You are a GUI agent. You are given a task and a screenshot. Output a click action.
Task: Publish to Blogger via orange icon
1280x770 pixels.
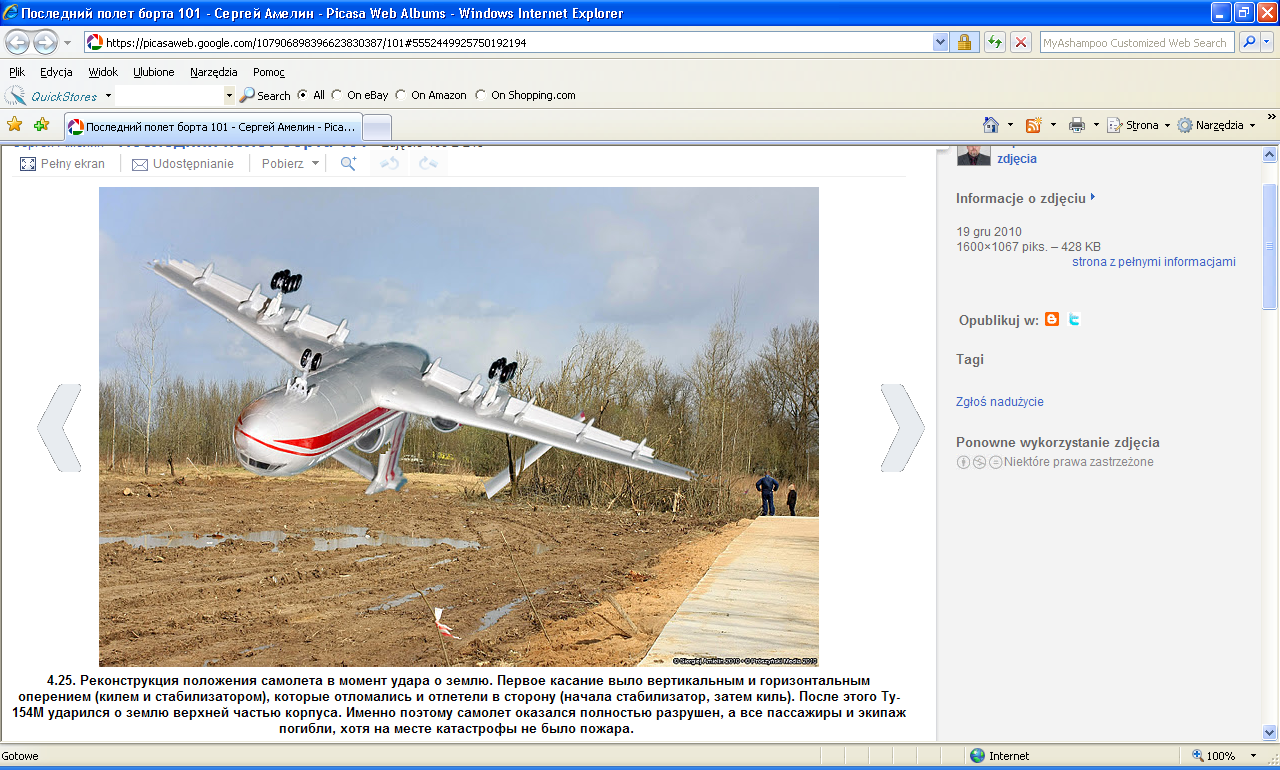tap(1051, 319)
